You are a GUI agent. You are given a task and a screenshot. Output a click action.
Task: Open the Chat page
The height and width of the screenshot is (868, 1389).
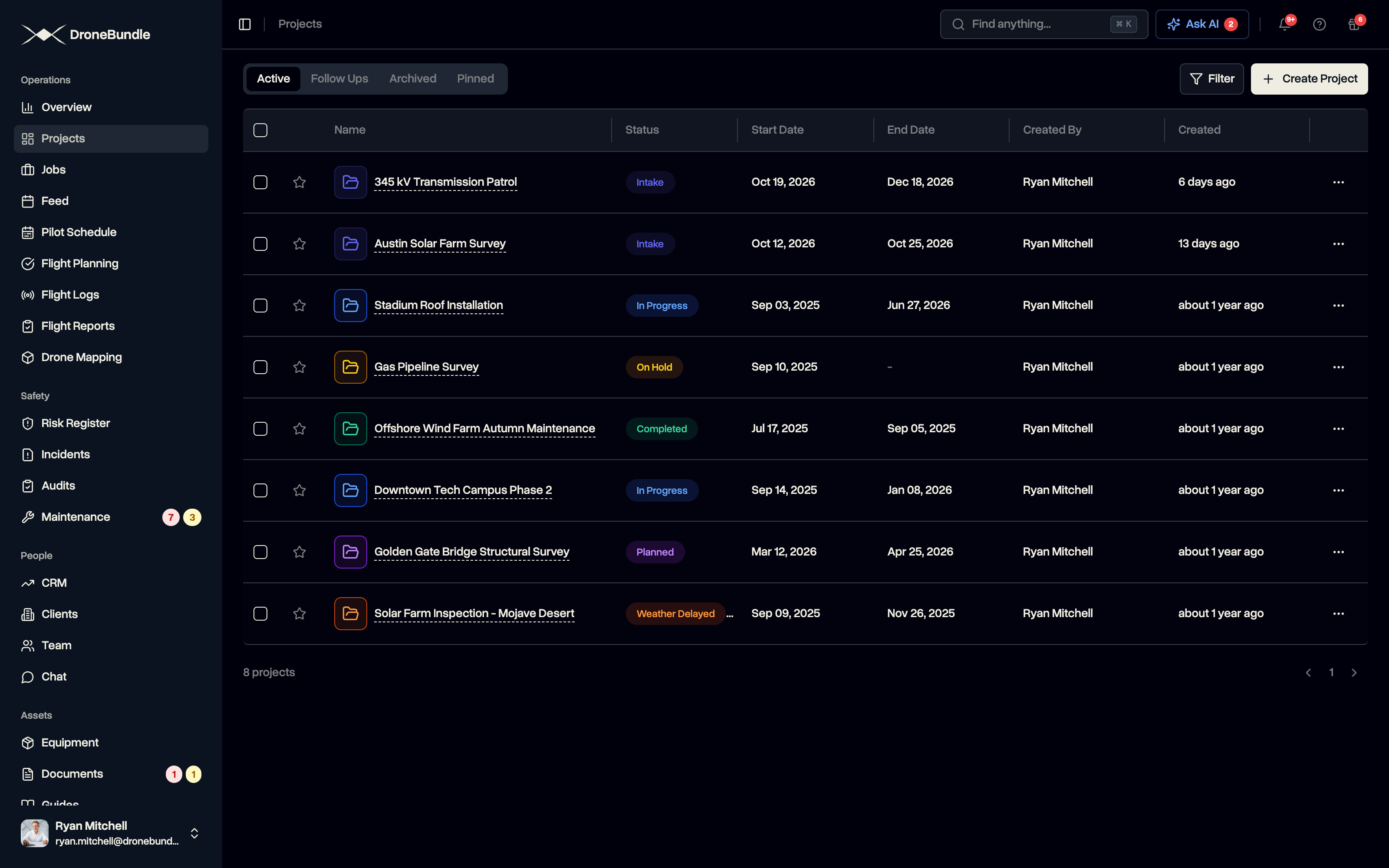111,677
